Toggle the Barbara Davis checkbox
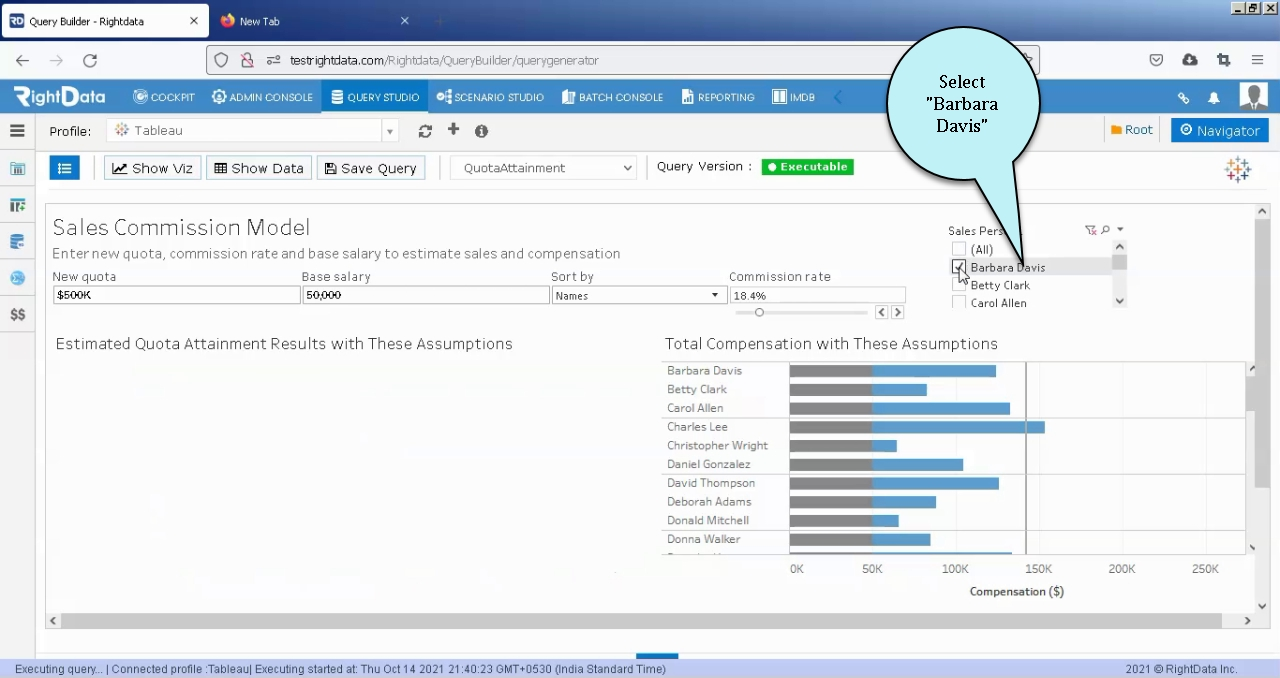Screen dimensions: 1280x678 pos(959,267)
